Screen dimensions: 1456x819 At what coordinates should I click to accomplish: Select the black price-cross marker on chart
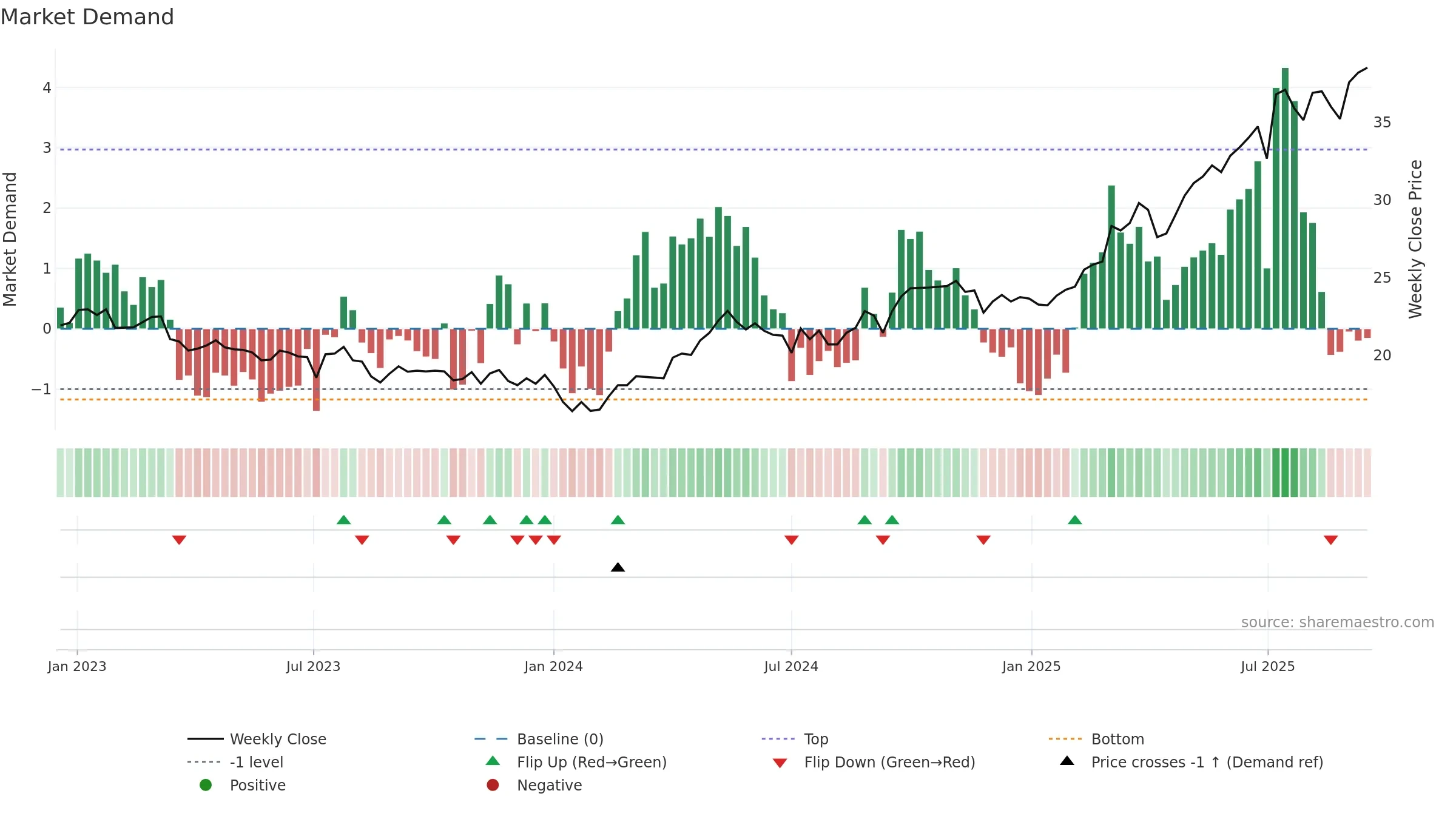618,567
